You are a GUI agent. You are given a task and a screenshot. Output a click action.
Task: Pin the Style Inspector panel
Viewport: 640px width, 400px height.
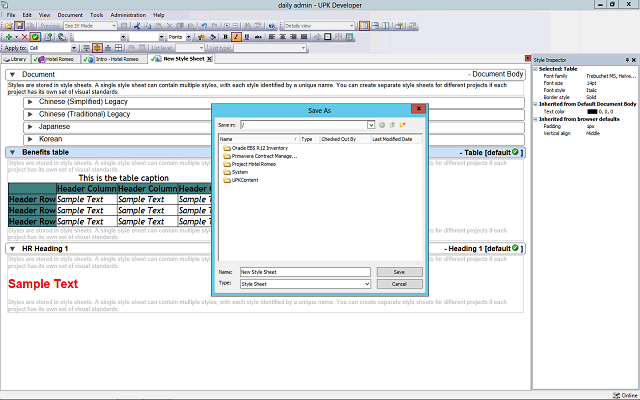click(625, 61)
